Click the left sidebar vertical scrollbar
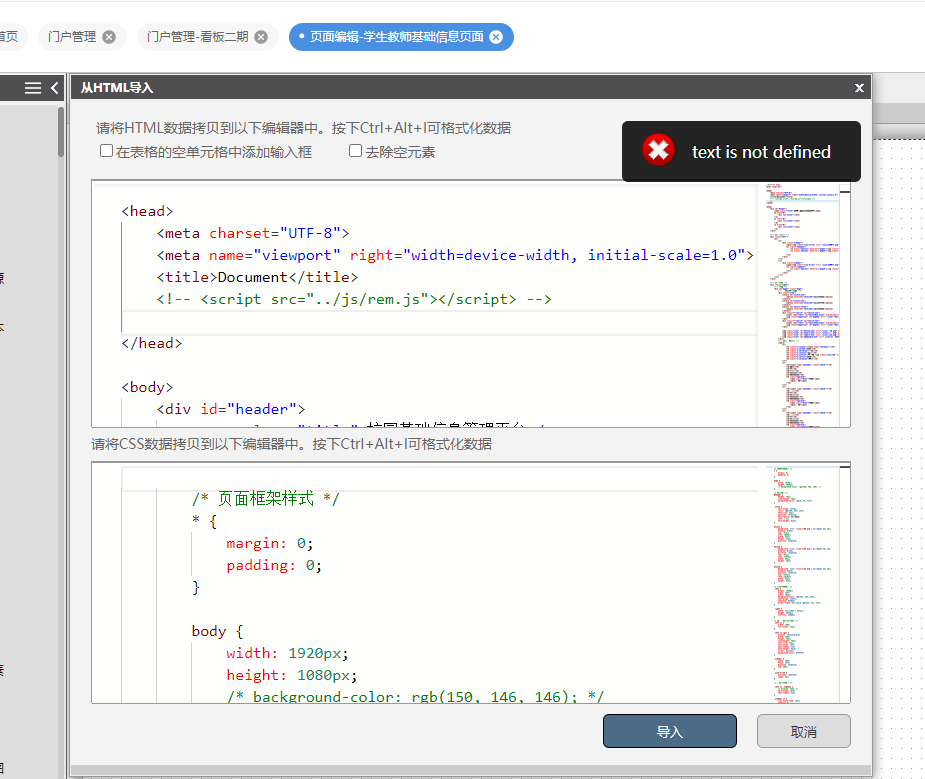925x779 pixels. pos(61,133)
